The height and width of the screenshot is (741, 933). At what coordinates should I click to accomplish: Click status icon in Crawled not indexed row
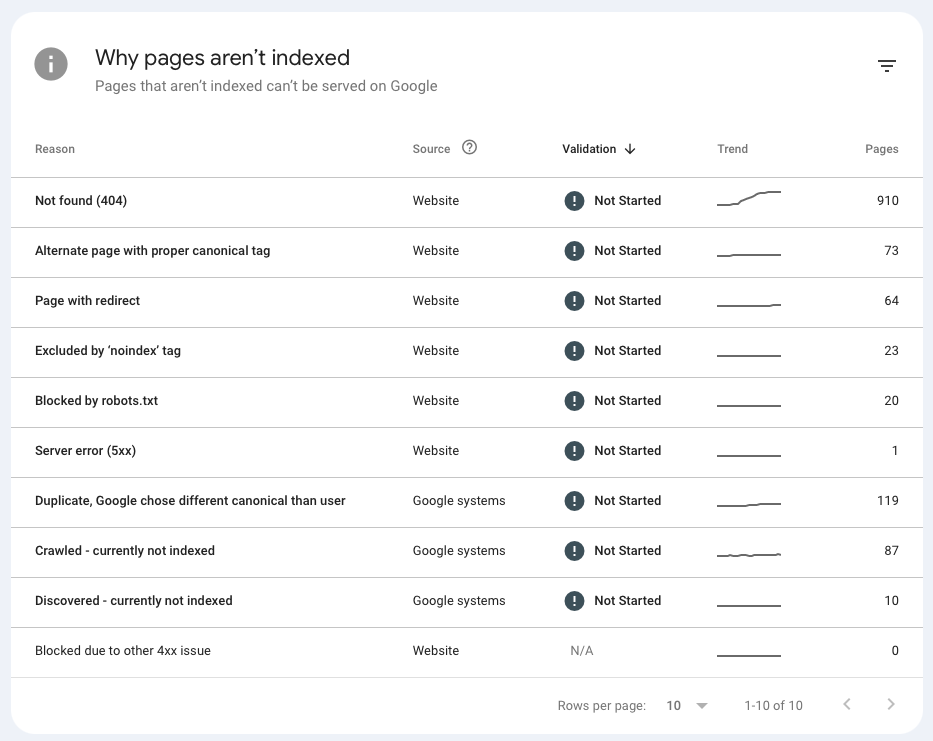point(574,551)
